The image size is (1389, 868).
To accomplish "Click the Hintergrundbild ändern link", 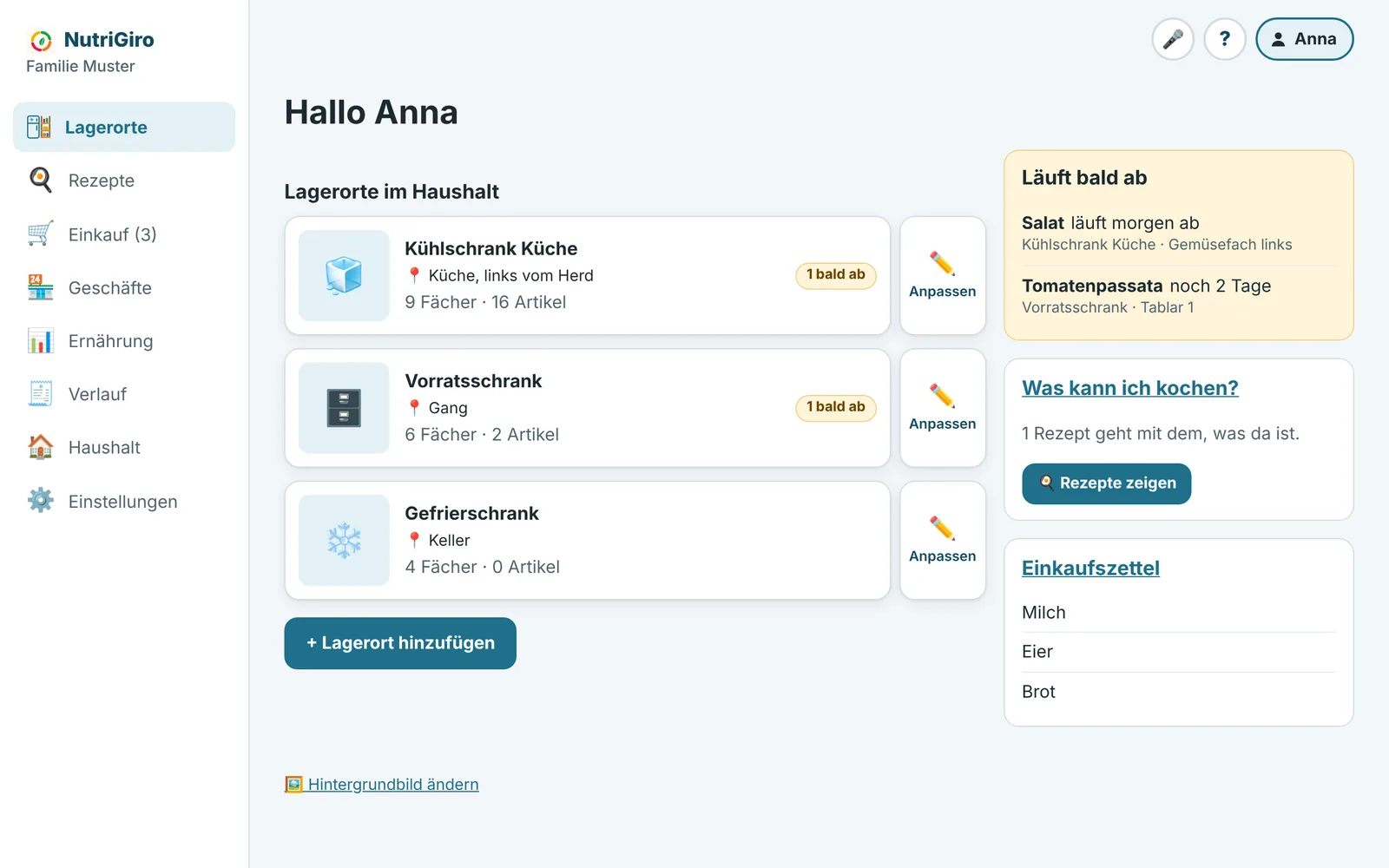I will [382, 785].
